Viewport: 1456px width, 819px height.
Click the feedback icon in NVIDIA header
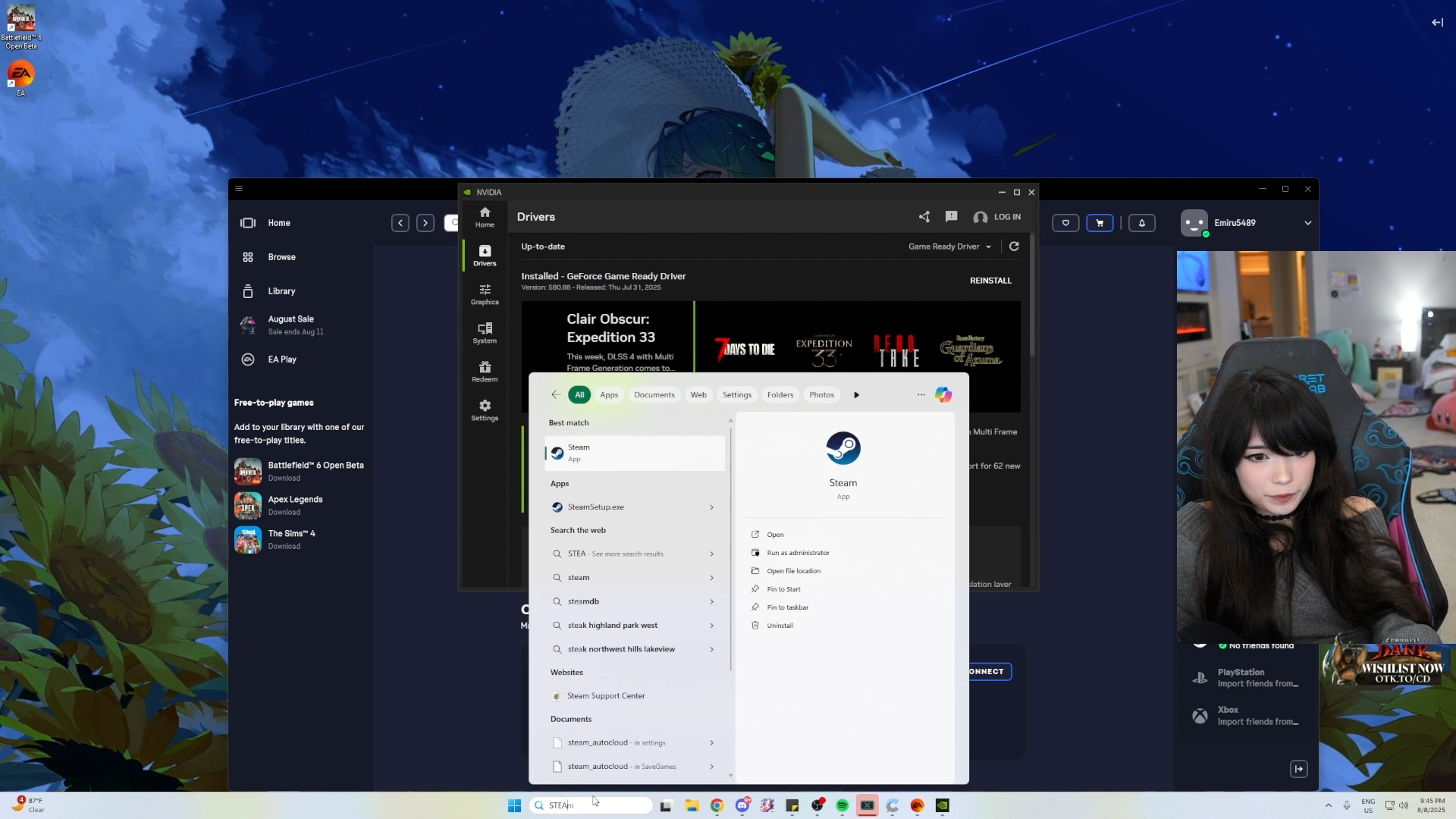click(951, 217)
